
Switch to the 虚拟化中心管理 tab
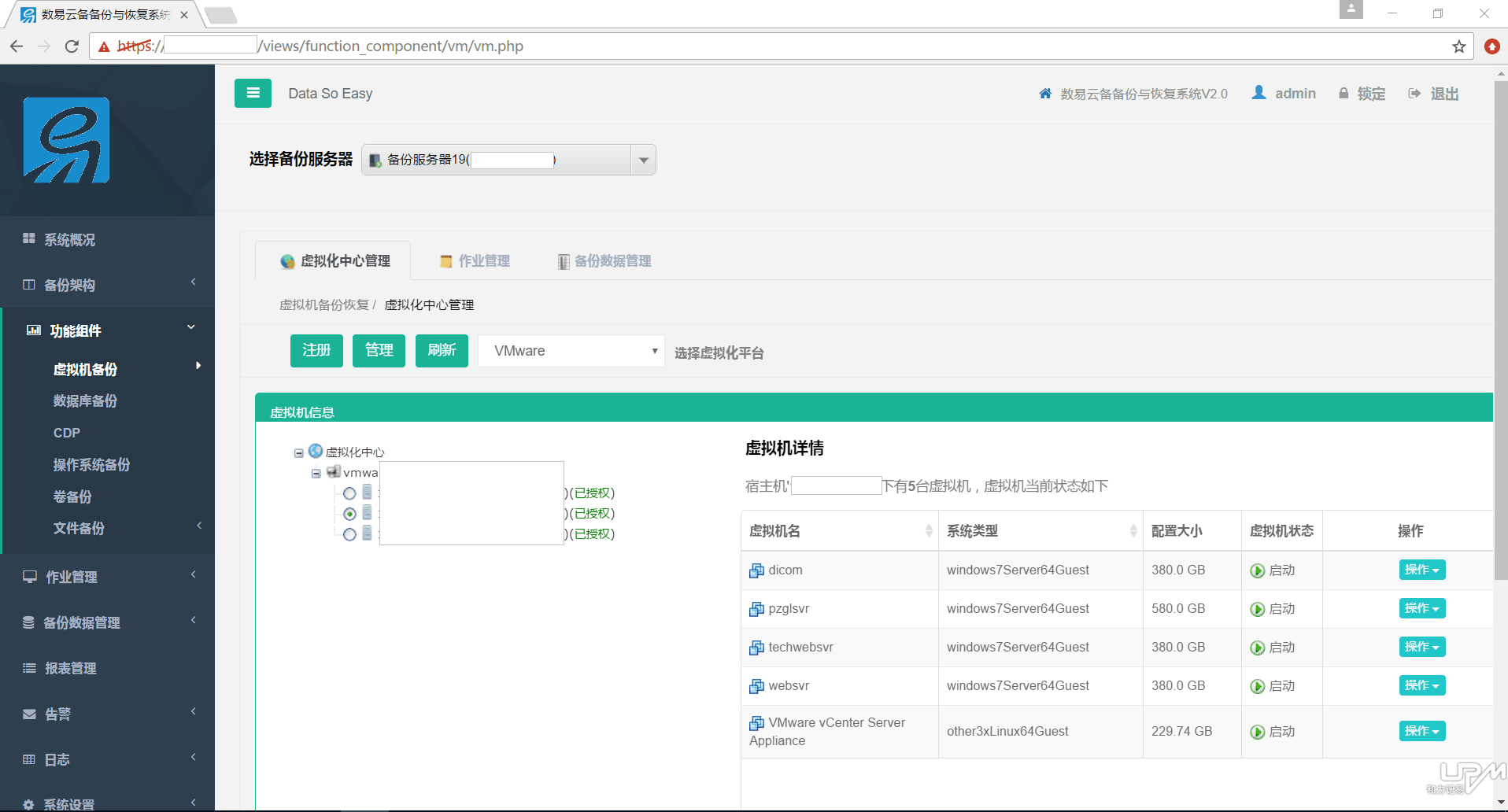click(334, 261)
